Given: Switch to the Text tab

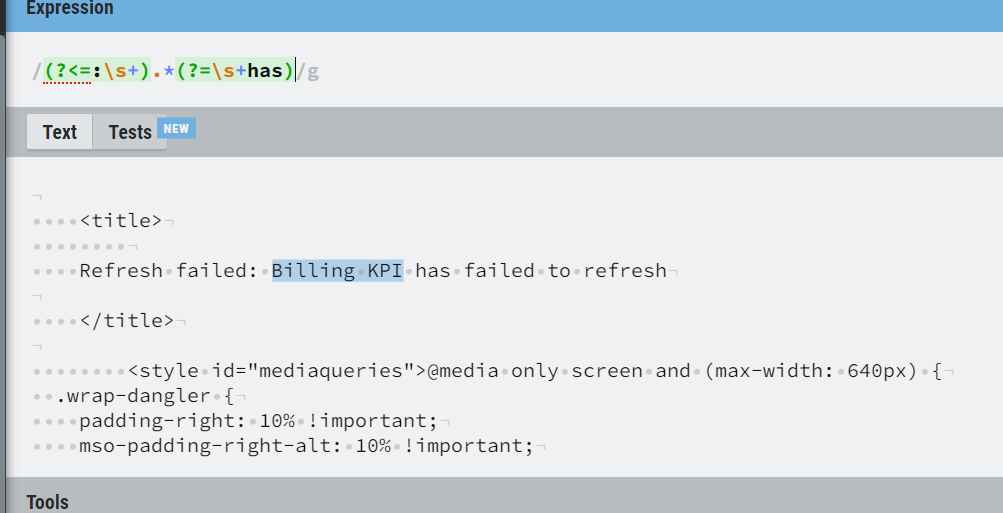Looking at the screenshot, I should (59, 132).
